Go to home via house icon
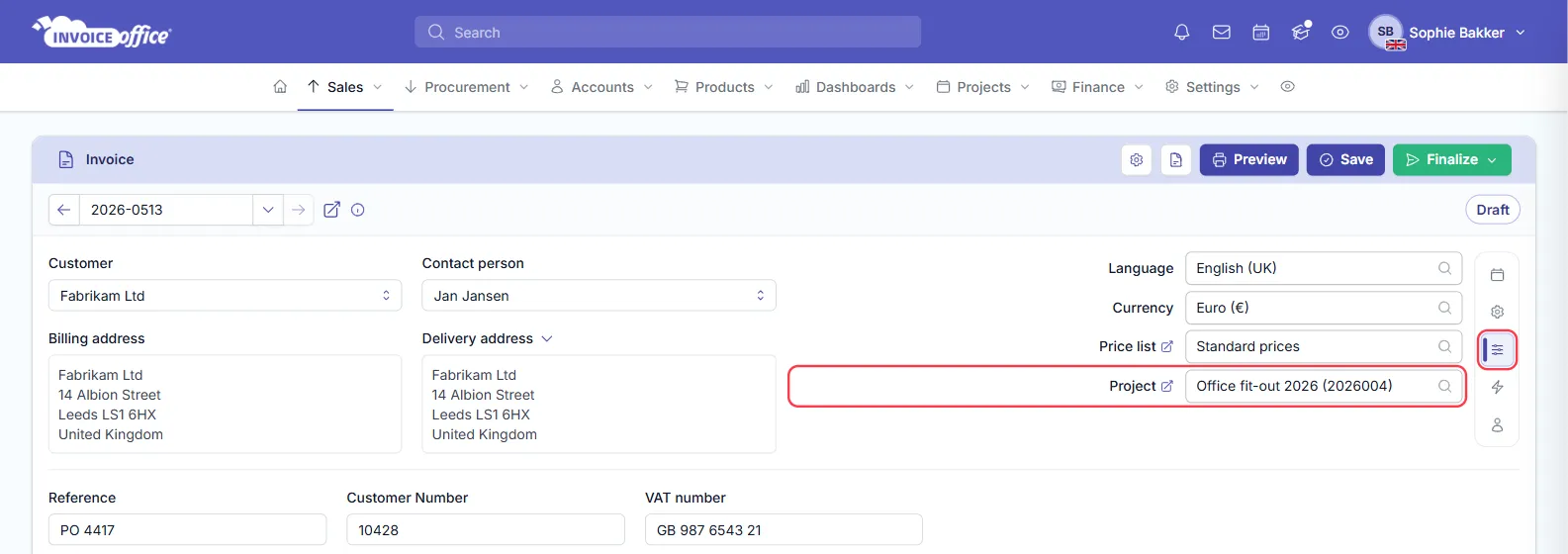 pos(280,87)
